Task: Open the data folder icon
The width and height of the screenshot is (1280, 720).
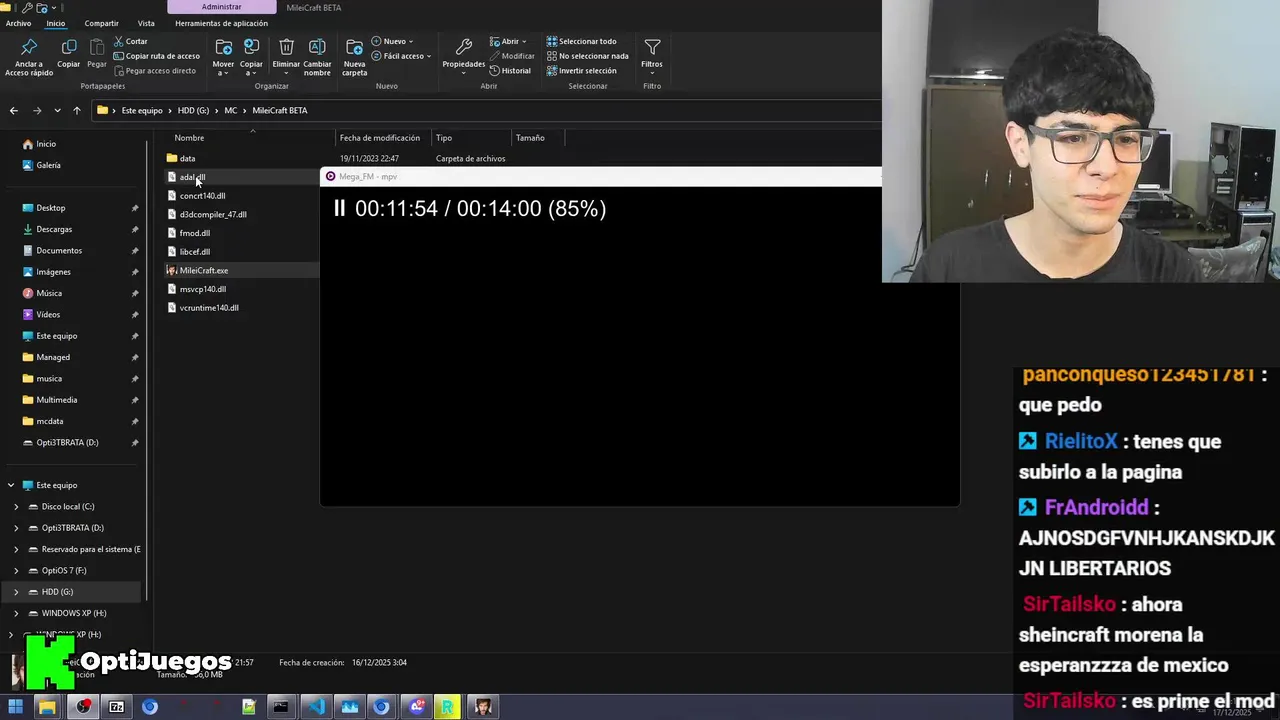Action: click(x=171, y=158)
